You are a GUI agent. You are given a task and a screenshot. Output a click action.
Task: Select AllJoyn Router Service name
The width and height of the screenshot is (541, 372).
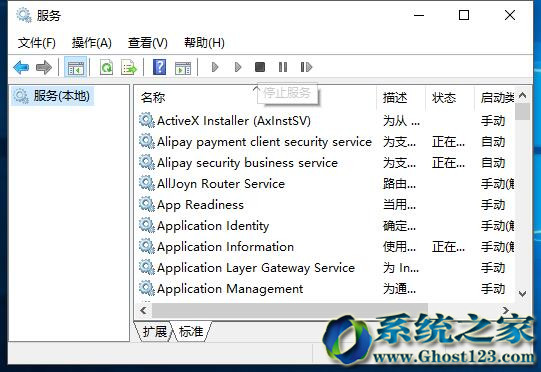[221, 184]
